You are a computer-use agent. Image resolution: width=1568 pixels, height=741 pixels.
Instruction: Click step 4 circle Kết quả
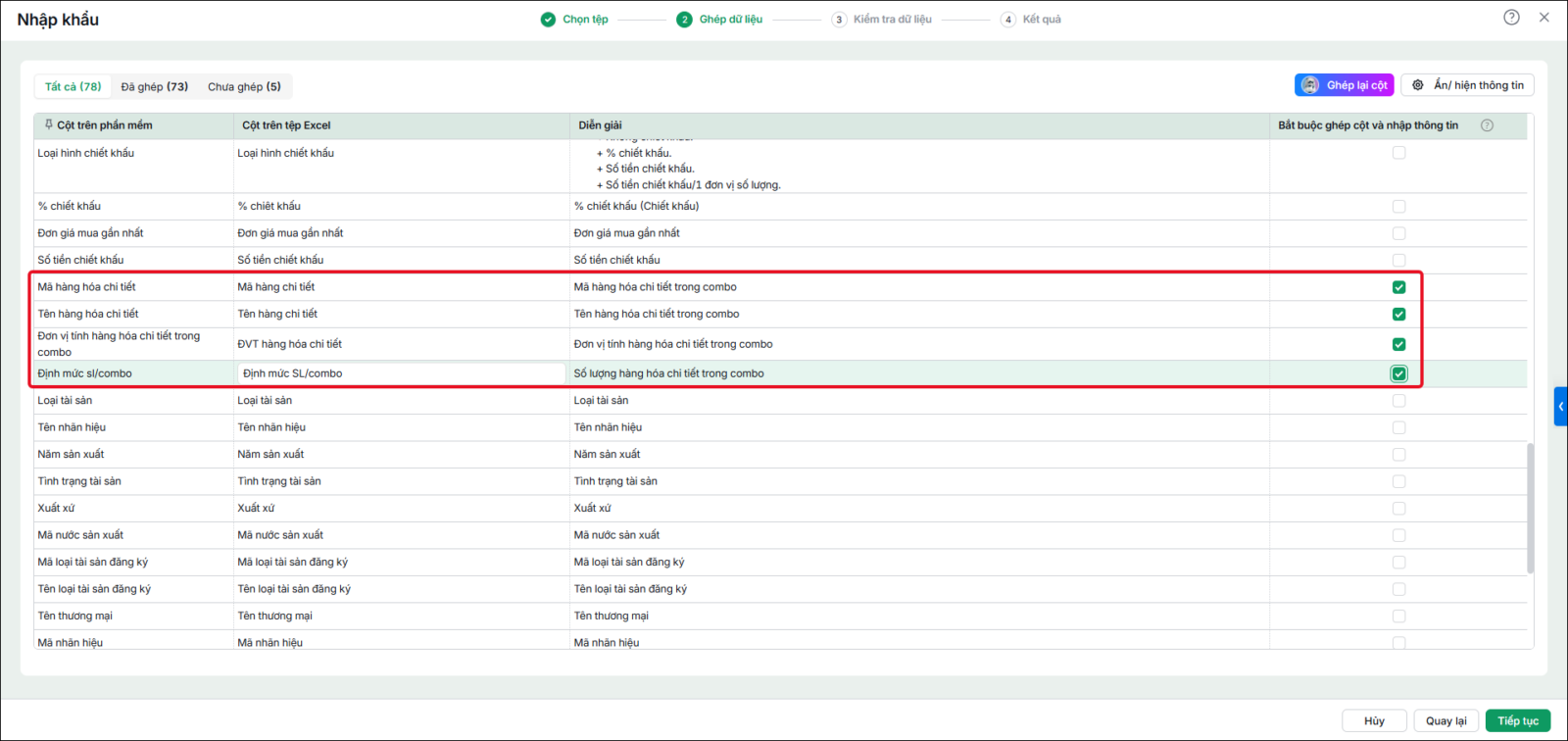[1008, 20]
